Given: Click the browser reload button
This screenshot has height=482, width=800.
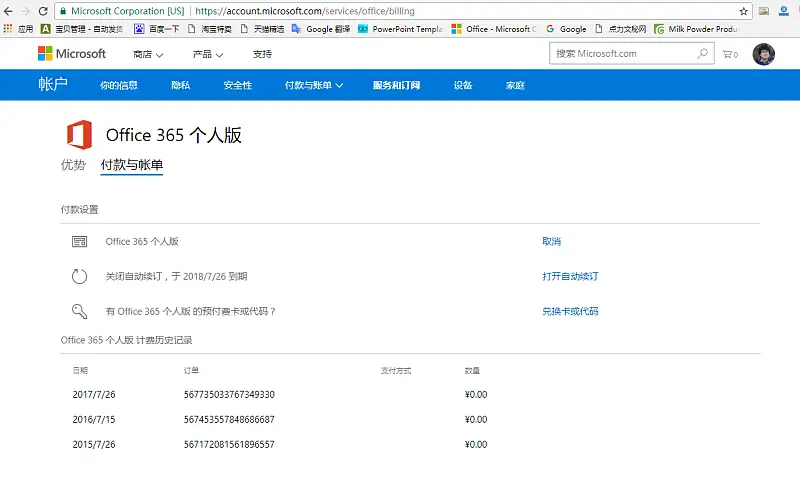Looking at the screenshot, I should pyautogui.click(x=43, y=11).
